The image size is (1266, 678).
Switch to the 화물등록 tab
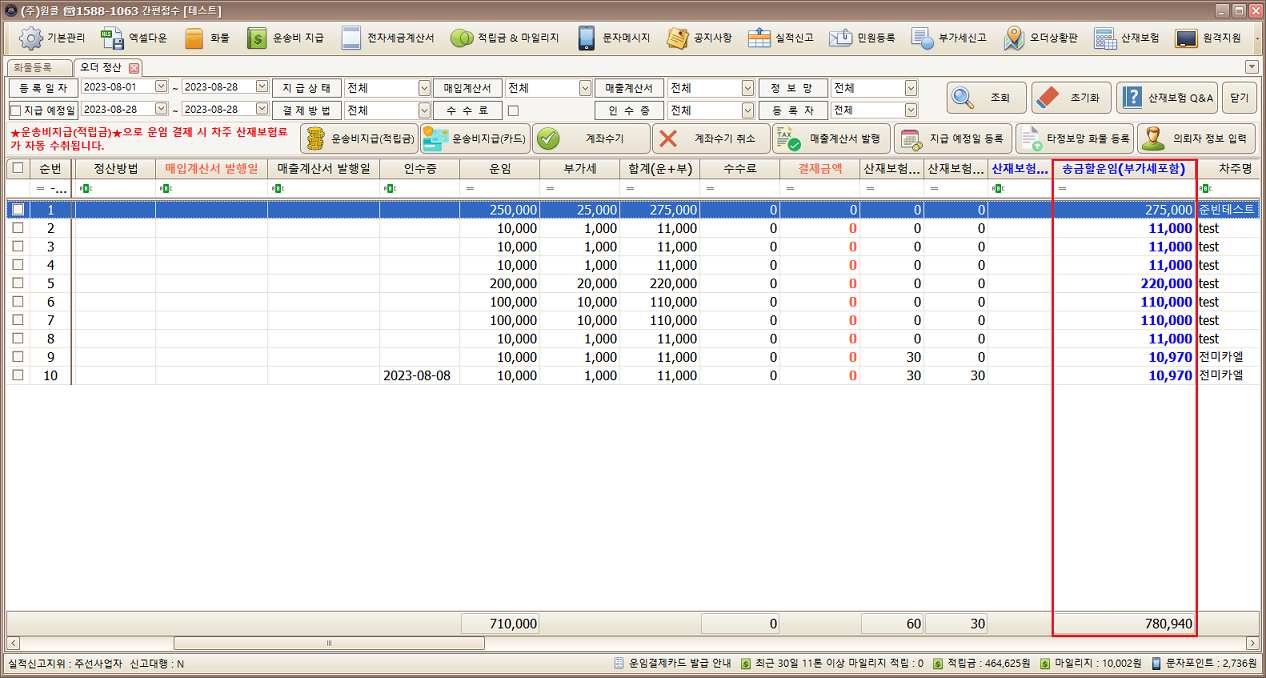(x=36, y=67)
